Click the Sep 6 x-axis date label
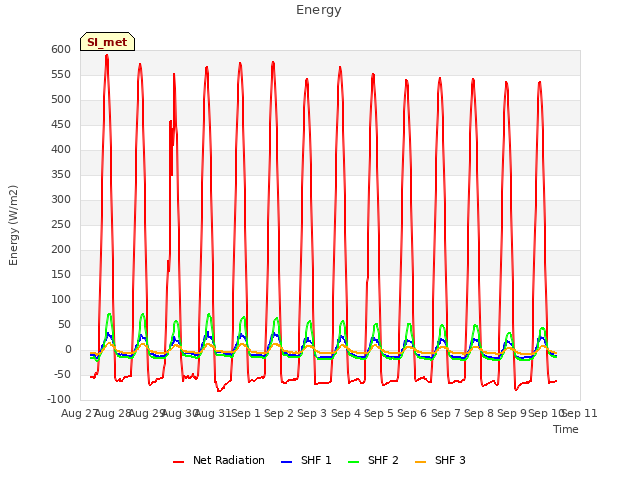This screenshot has width=640, height=480. [x=412, y=413]
